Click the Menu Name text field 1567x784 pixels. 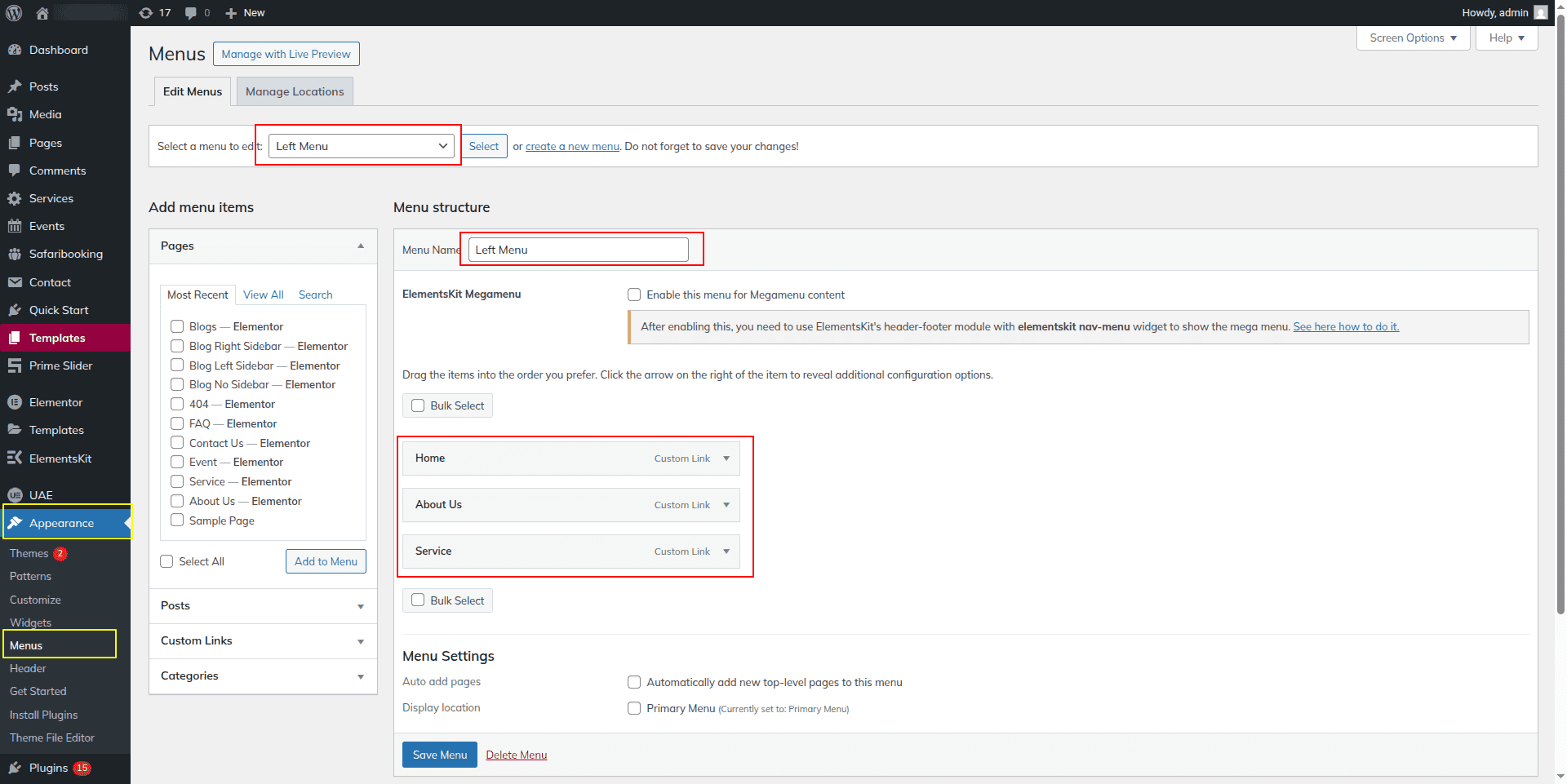click(578, 250)
